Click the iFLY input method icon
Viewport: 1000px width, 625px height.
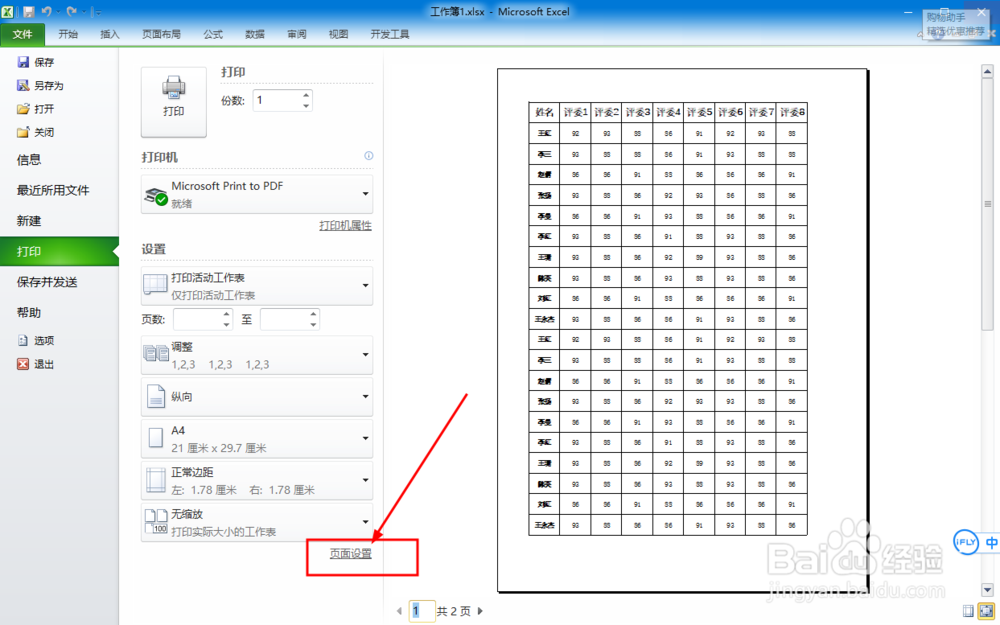(966, 543)
